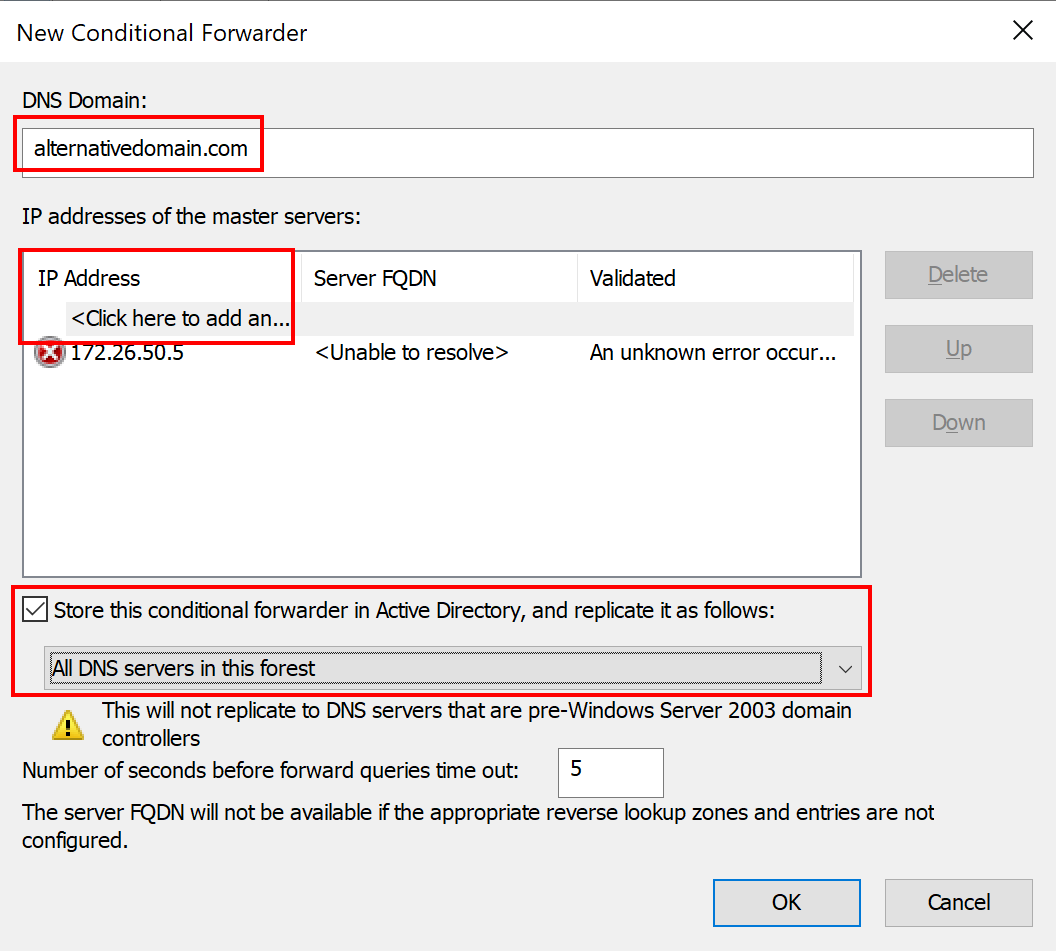Click the Delete button
1056x951 pixels.
958,275
